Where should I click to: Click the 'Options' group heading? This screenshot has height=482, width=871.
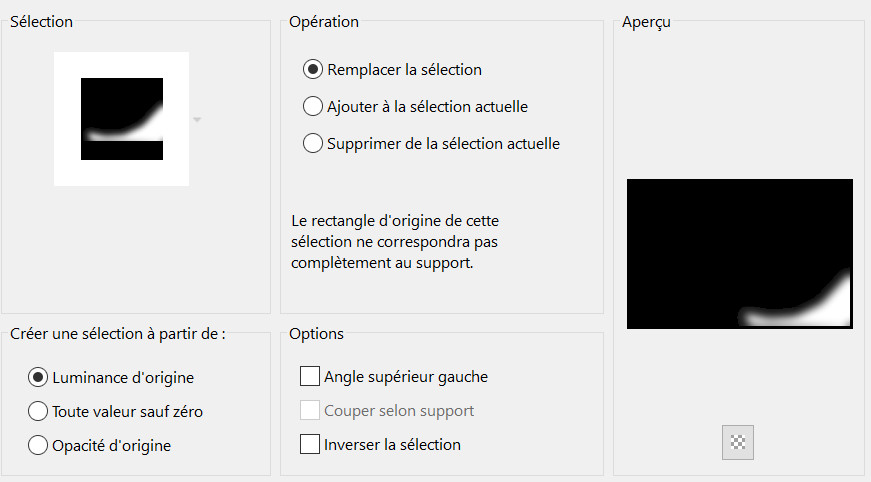pyautogui.click(x=316, y=334)
